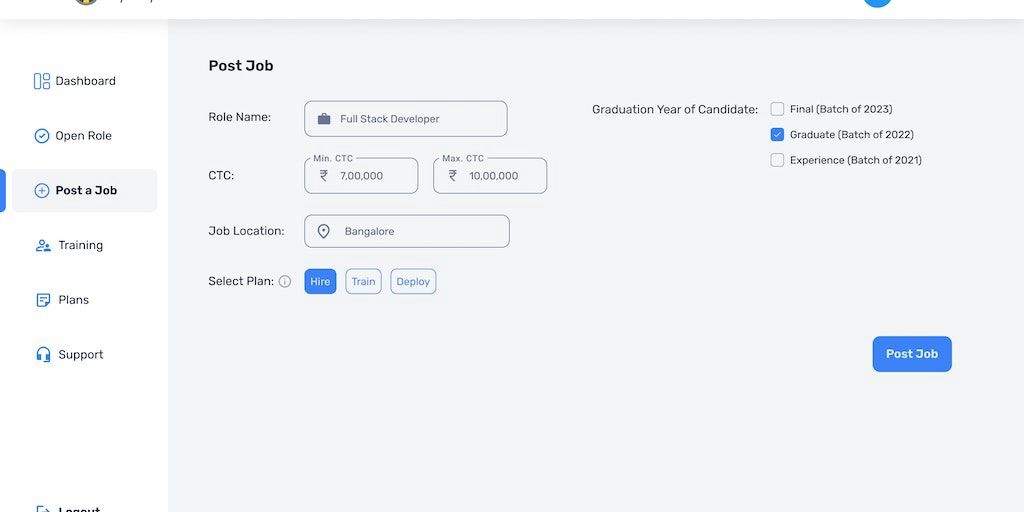Pick the Deploy plan option

413,282
